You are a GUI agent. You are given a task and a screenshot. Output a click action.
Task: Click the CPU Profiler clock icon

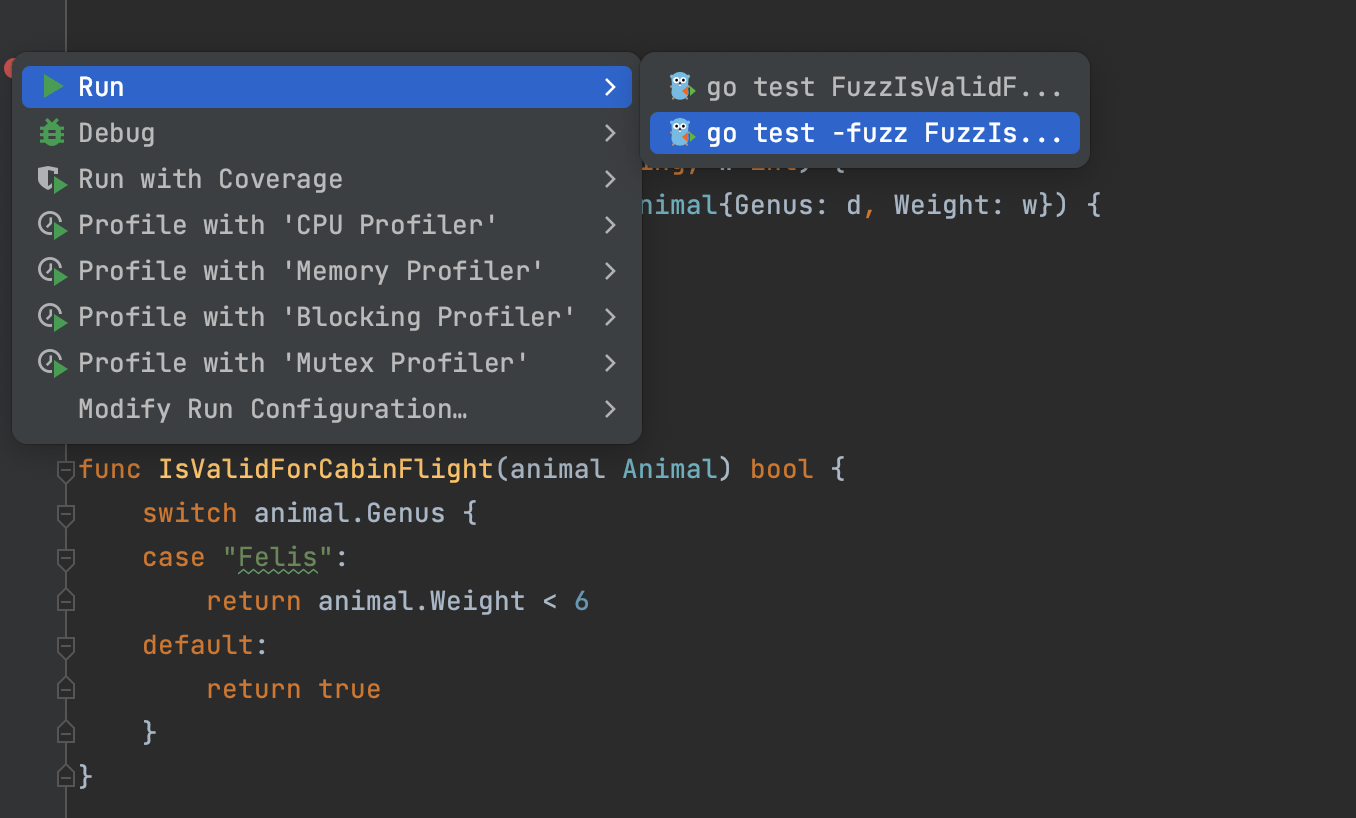(x=51, y=224)
